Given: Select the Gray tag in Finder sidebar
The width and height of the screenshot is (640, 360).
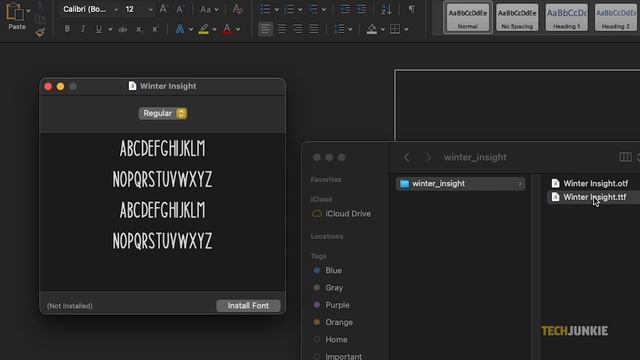Looking at the screenshot, I should click(x=328, y=288).
